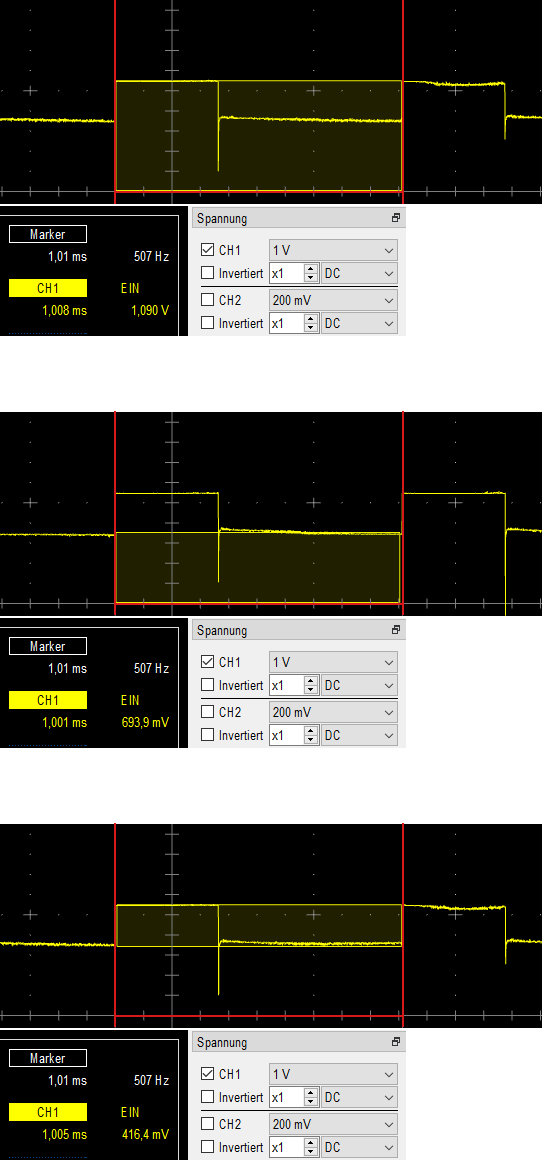Check Invertiert under CH1 in bottom Spannung panel

207,1096
